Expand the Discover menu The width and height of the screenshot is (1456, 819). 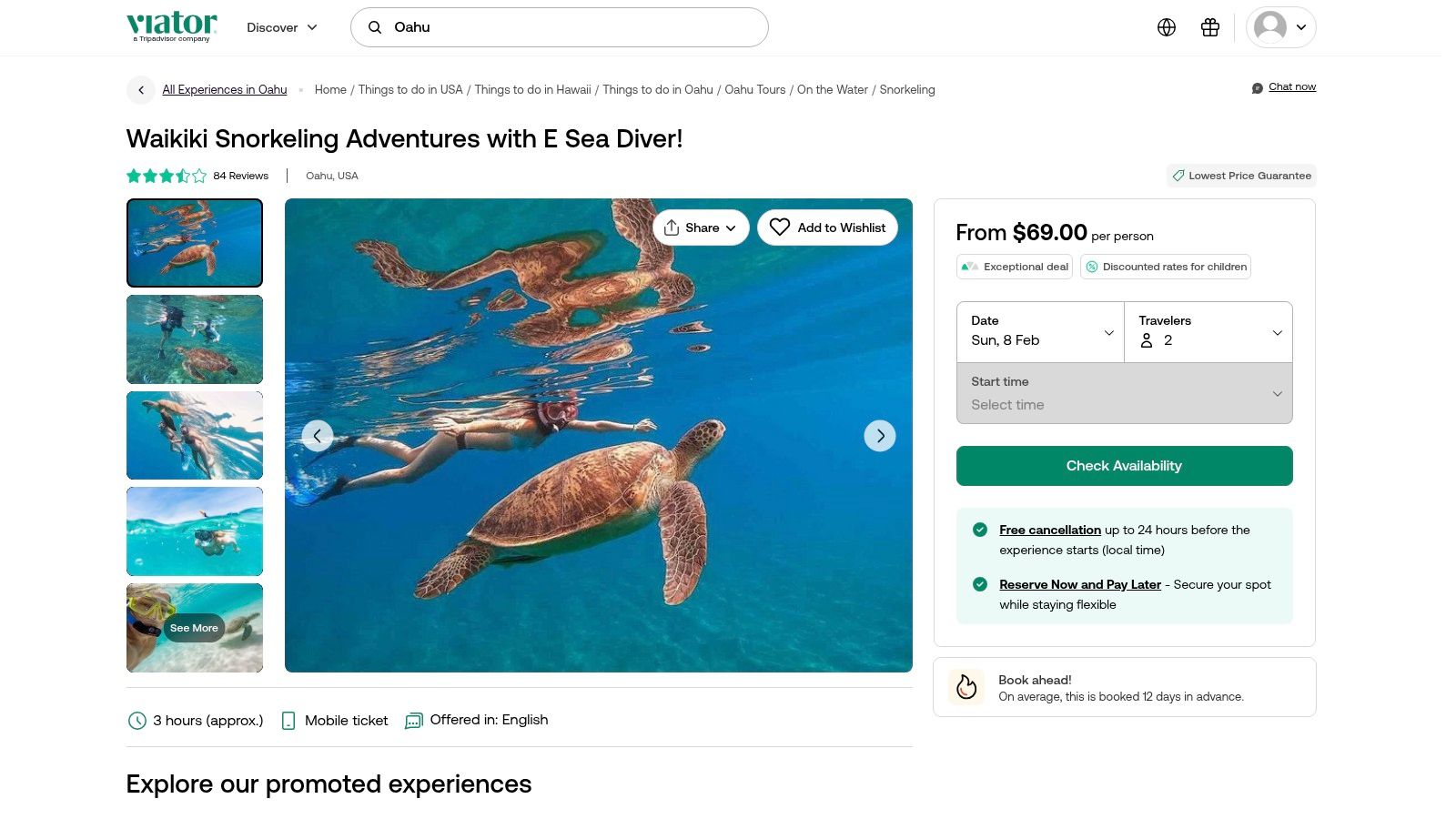coord(282,27)
